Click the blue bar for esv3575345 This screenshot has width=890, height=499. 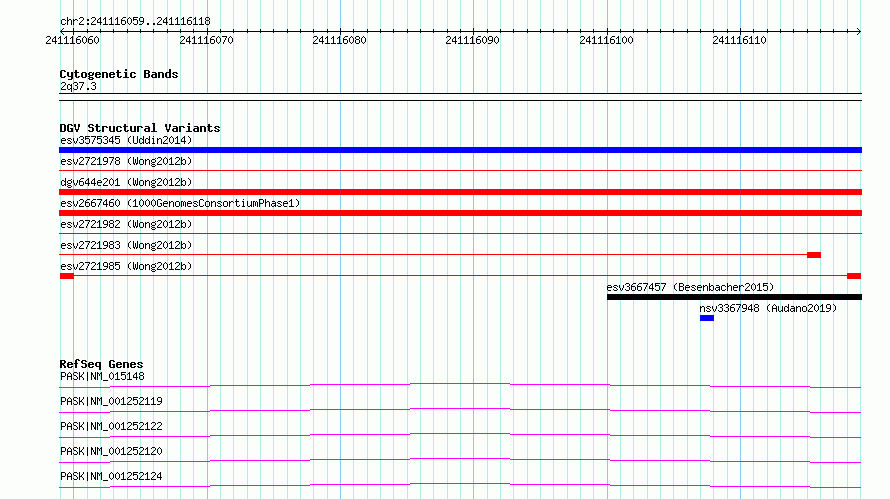click(460, 150)
